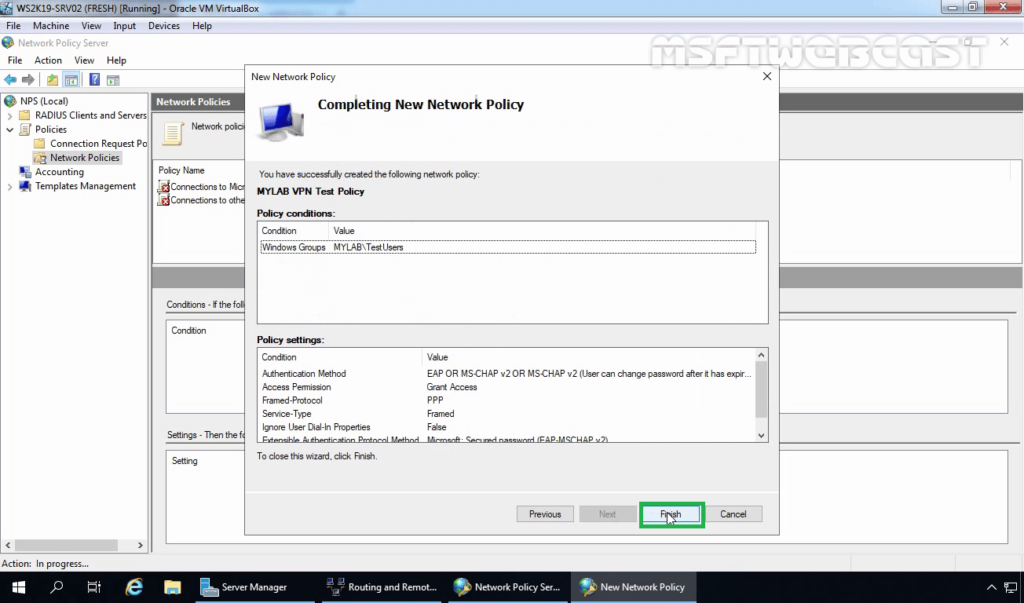Switch to Routing and Remote Access taskbar button
The image size is (1024, 603).
point(382,587)
